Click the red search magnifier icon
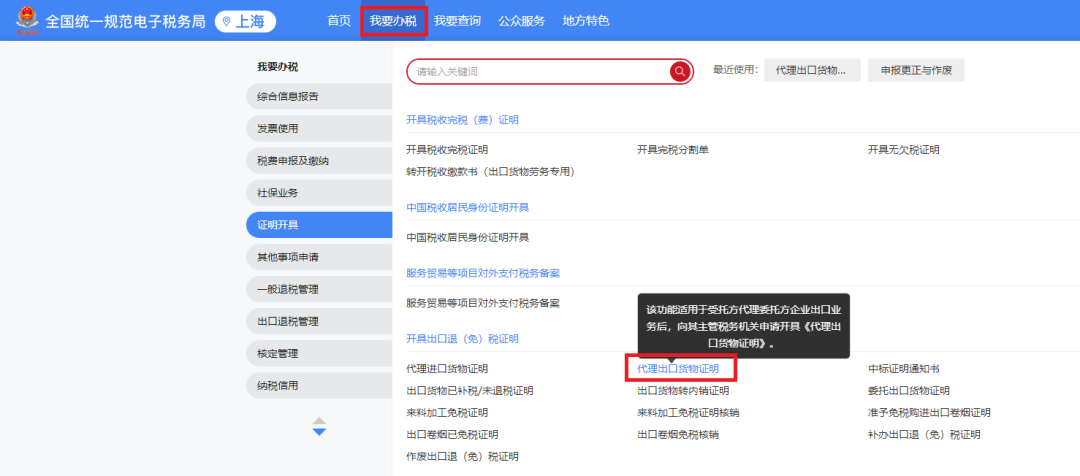 [x=680, y=71]
